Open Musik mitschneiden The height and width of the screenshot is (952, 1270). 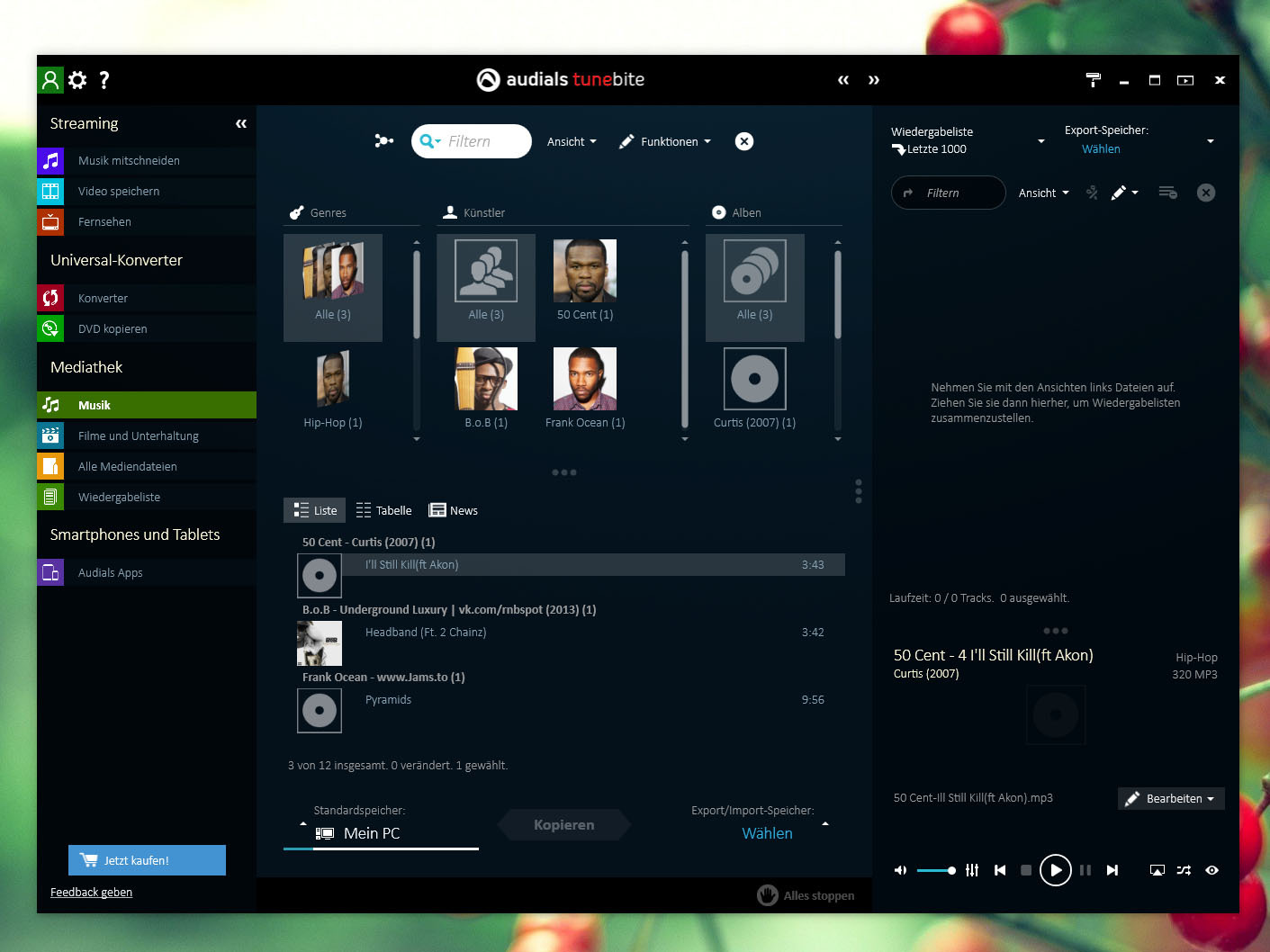pyautogui.click(x=147, y=161)
